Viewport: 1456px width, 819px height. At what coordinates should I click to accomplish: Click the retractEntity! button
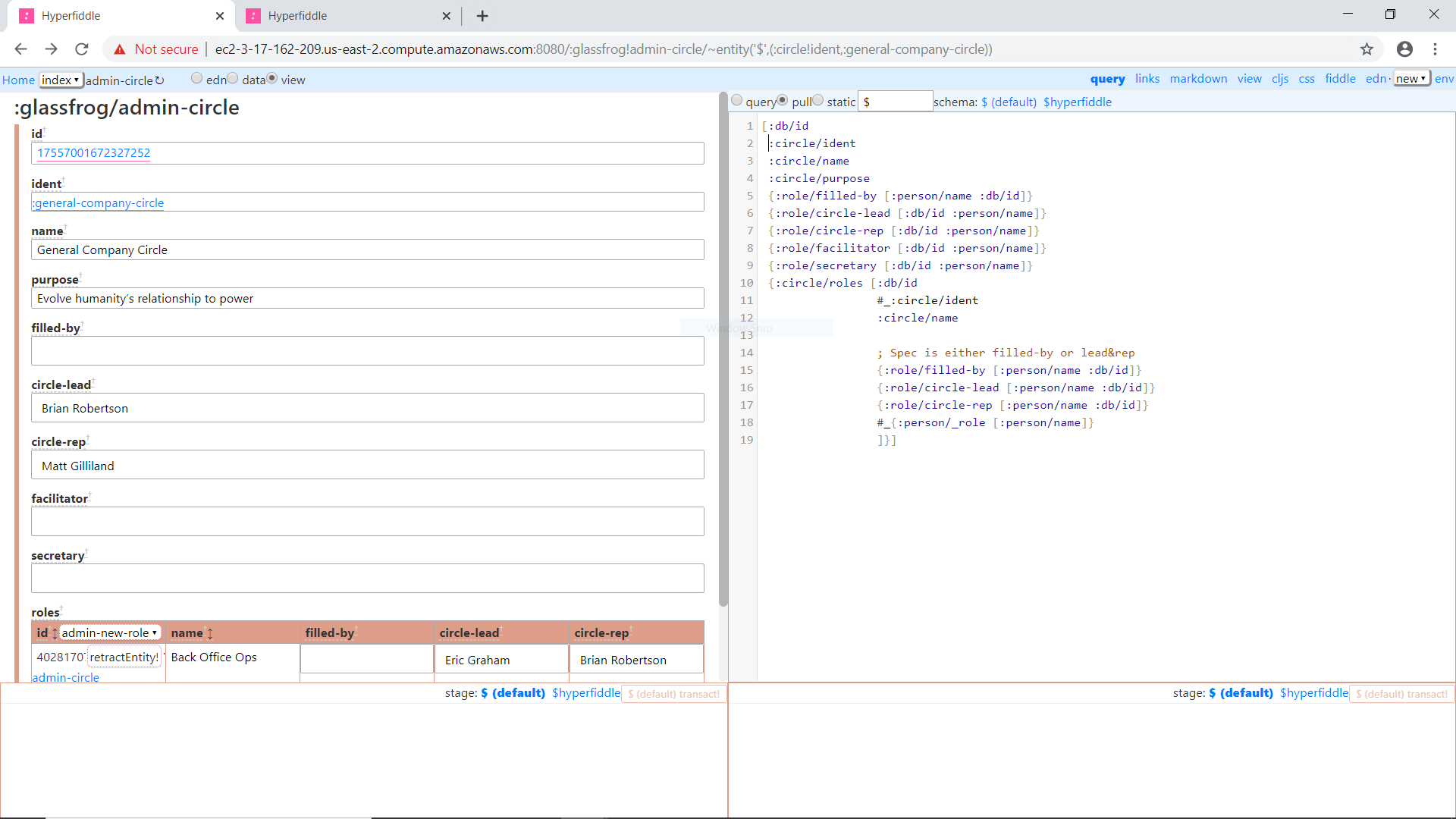click(x=124, y=657)
